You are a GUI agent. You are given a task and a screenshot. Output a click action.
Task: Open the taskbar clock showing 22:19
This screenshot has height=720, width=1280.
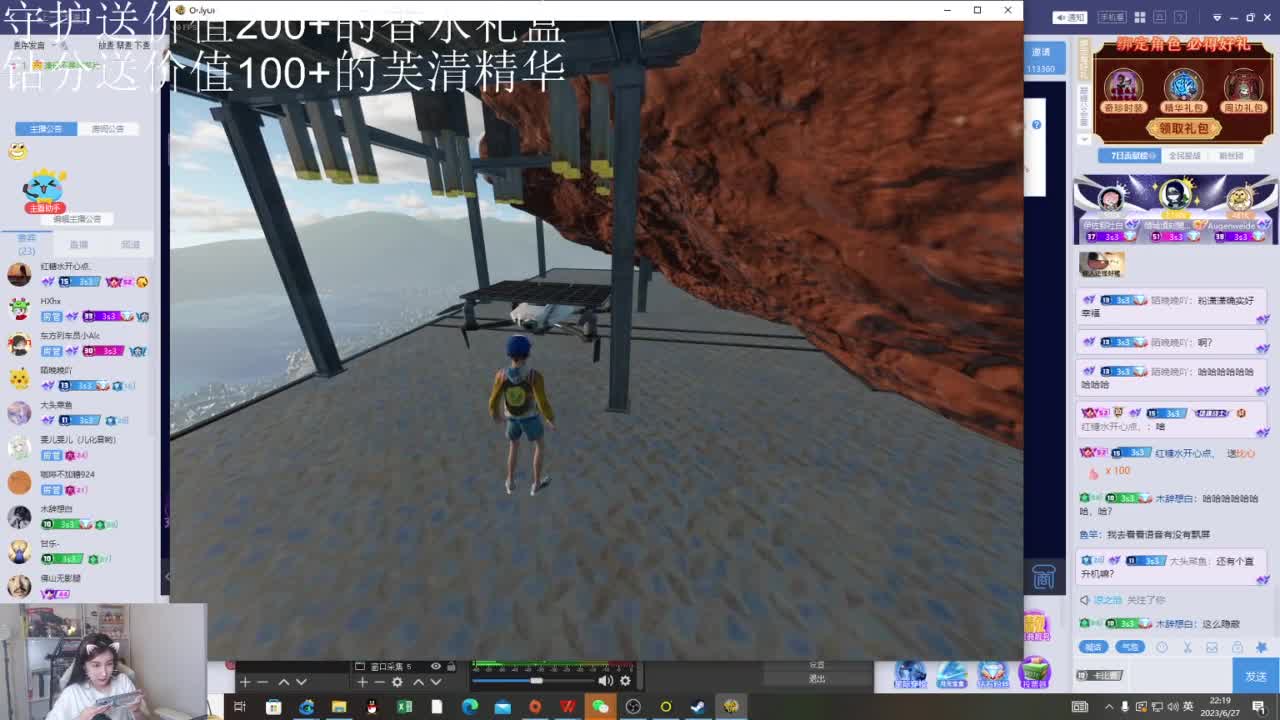[x=1220, y=706]
